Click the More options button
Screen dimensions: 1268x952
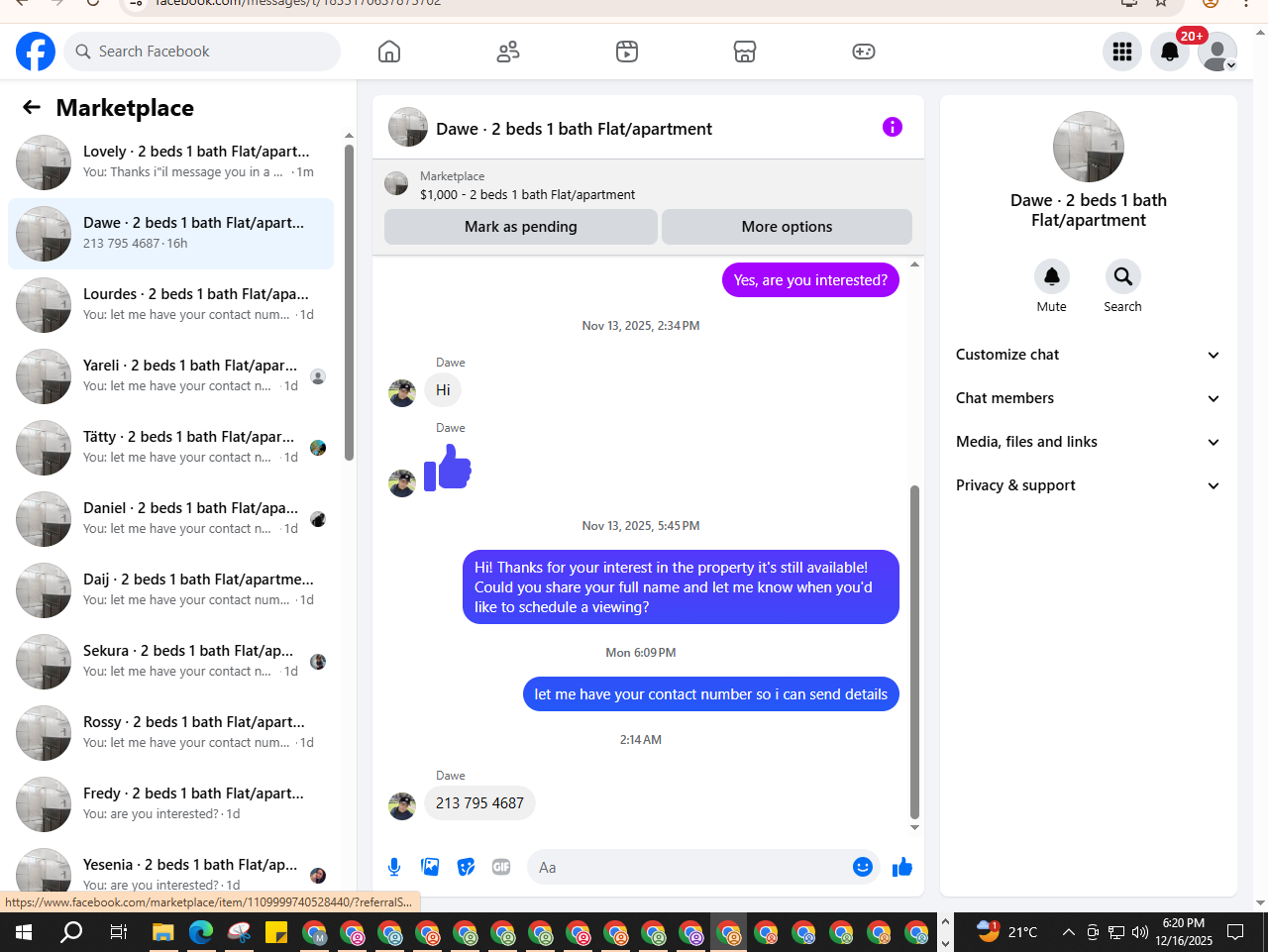pos(788,227)
